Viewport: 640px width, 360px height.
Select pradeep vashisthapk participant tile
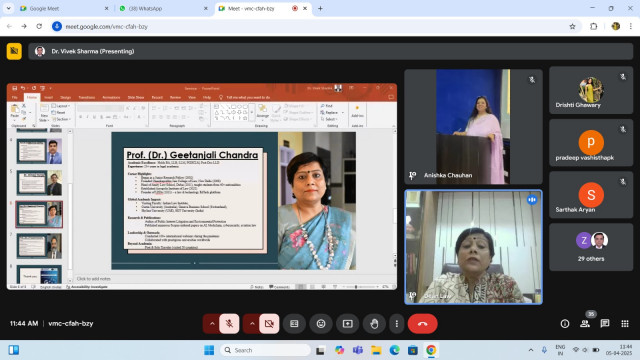[591, 143]
